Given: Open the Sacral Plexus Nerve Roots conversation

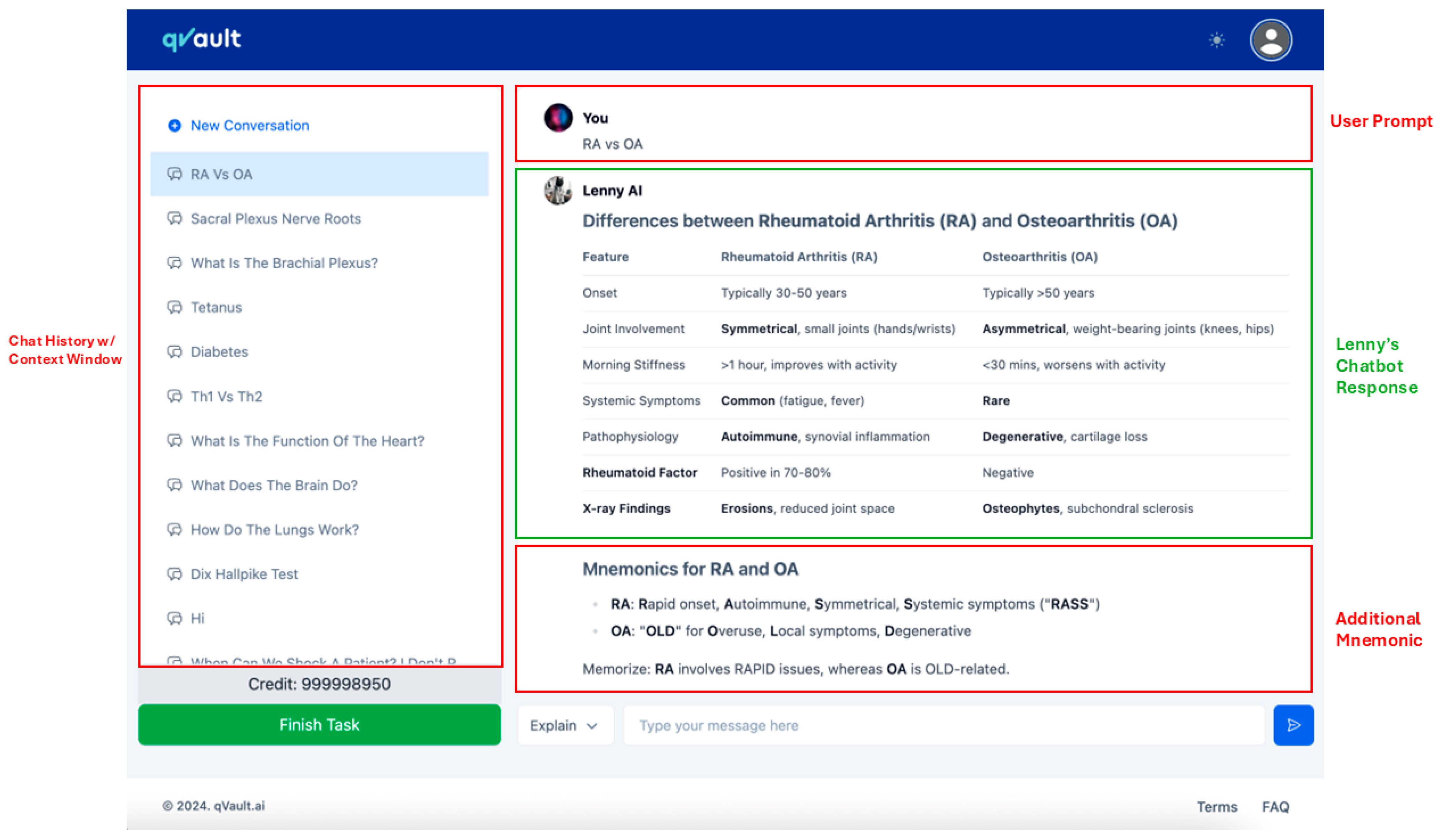Looking at the screenshot, I should [x=275, y=218].
